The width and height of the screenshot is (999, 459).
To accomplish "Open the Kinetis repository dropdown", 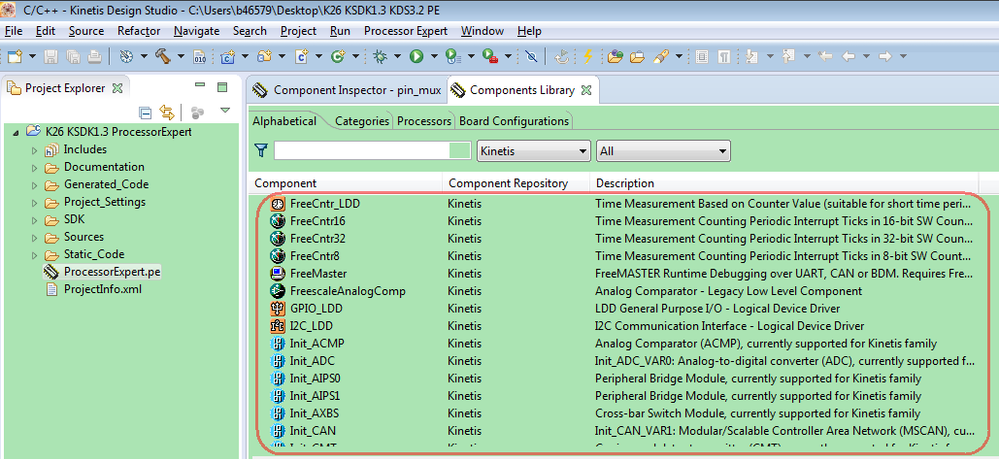I will click(x=533, y=151).
